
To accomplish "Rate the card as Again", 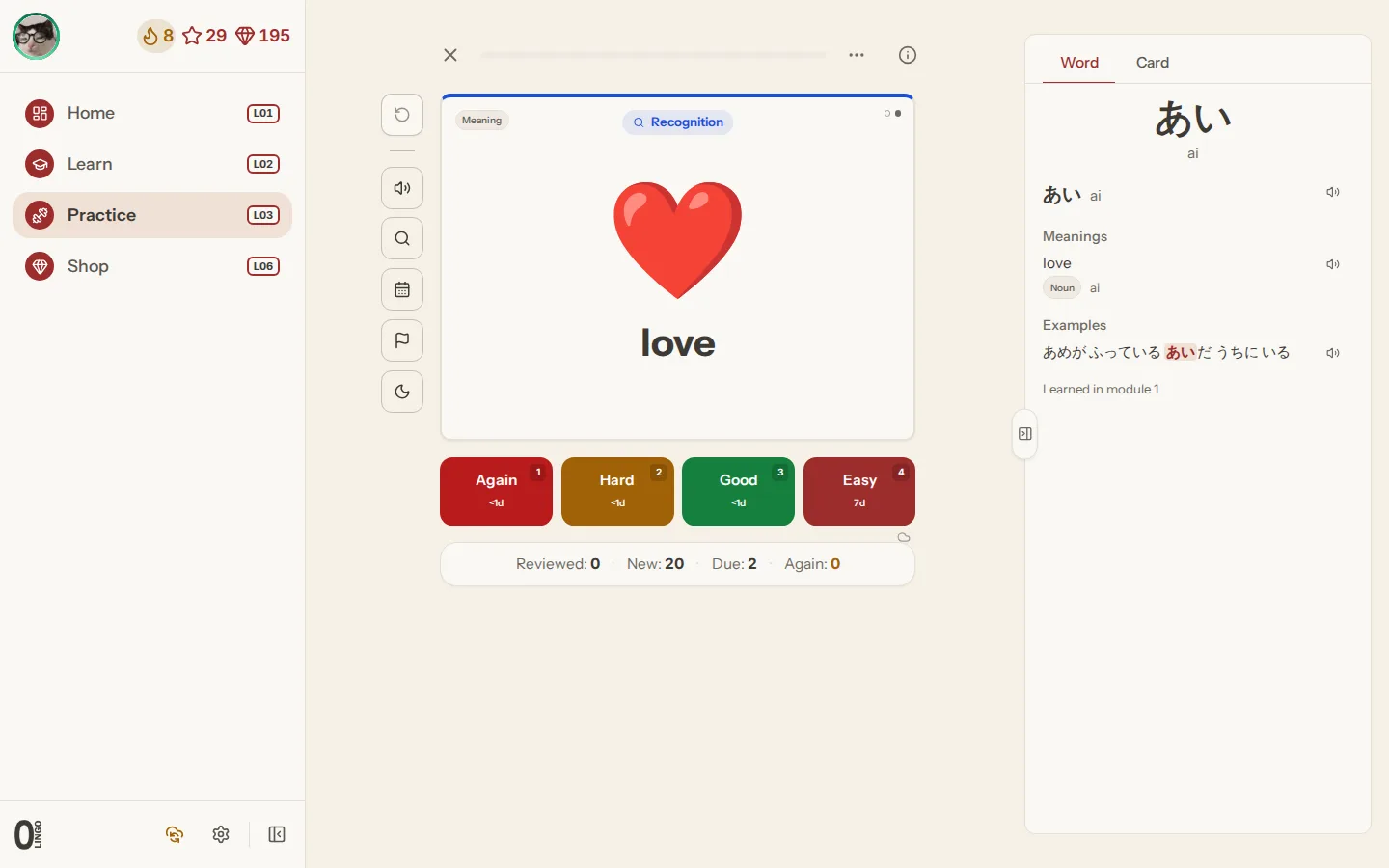I will pyautogui.click(x=497, y=491).
